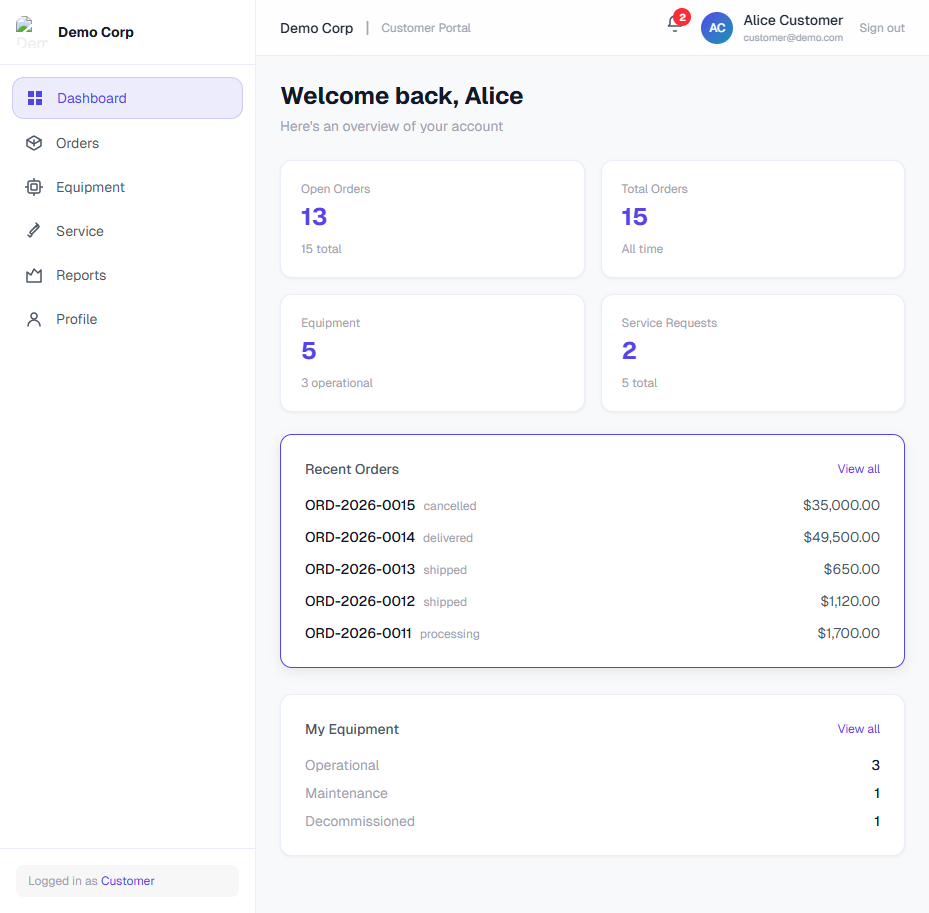Viewport: 929px width, 913px height.
Task: Click Demo Corp header title
Action: click(316, 28)
